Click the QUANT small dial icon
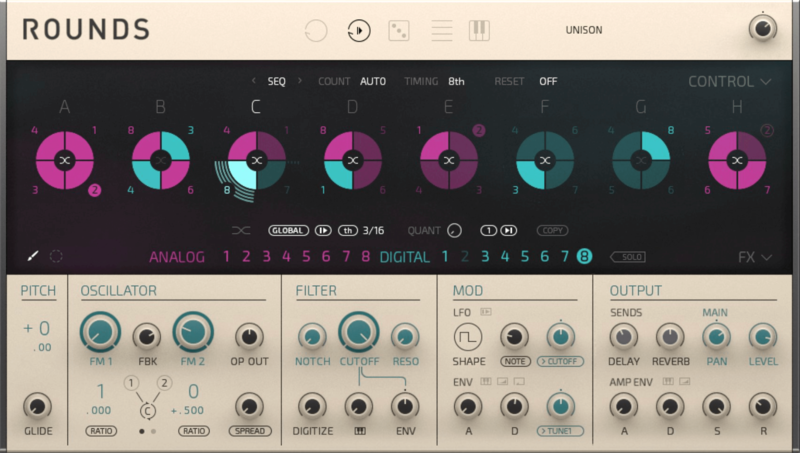The image size is (800, 453). [454, 231]
